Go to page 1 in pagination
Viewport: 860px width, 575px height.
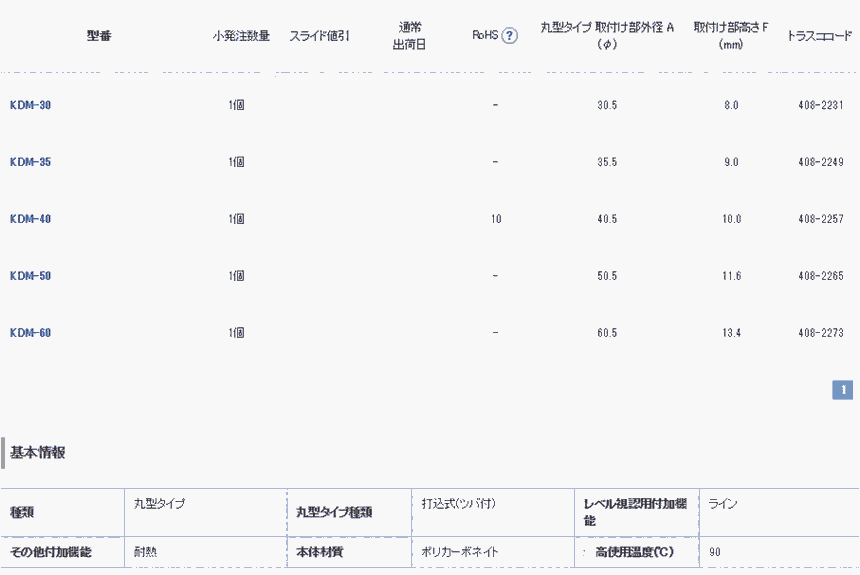click(x=842, y=390)
